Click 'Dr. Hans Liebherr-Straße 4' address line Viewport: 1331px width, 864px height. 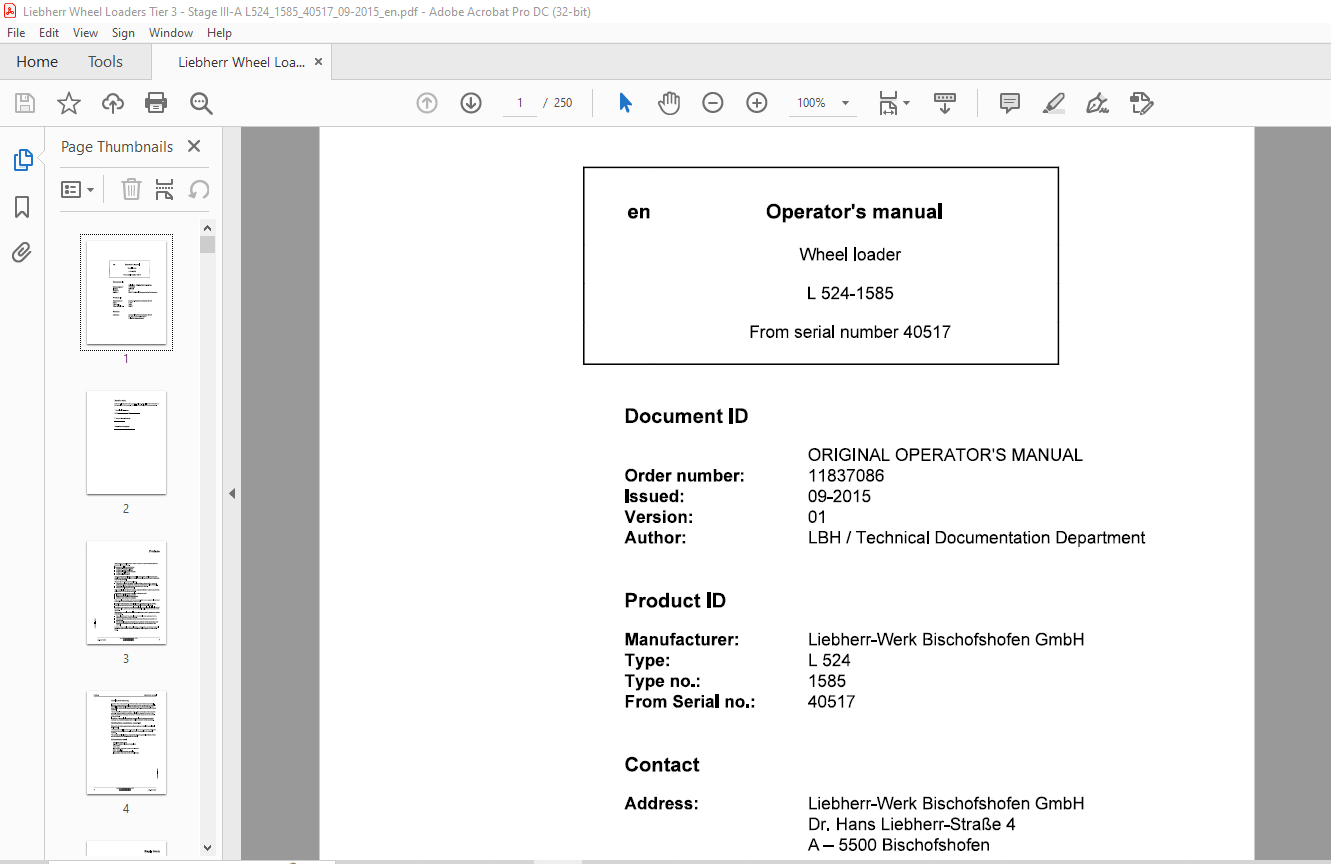[912, 824]
